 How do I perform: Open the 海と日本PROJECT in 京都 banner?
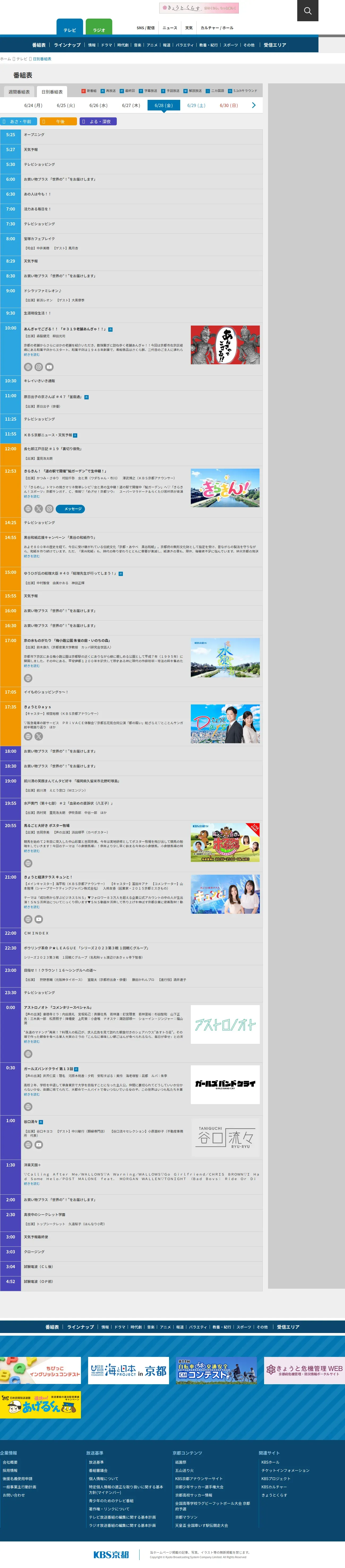coord(128,1371)
